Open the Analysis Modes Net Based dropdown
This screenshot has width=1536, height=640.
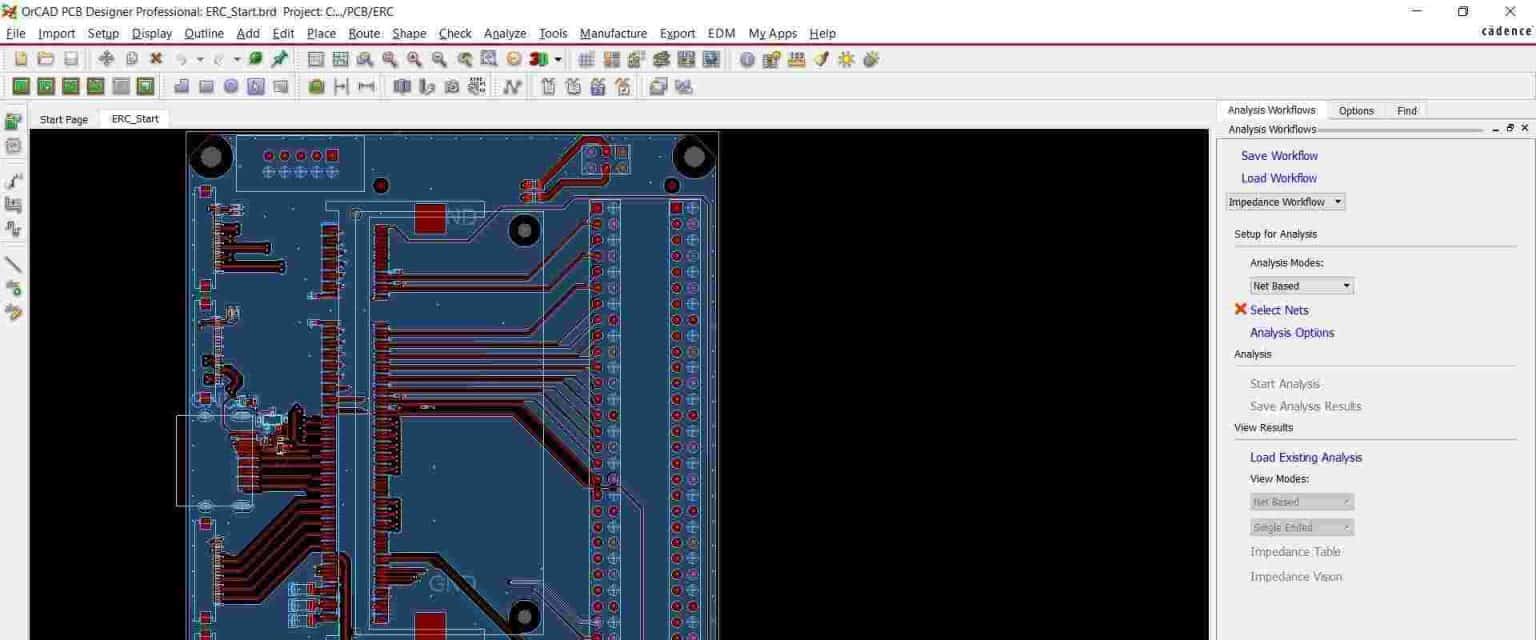(1346, 285)
